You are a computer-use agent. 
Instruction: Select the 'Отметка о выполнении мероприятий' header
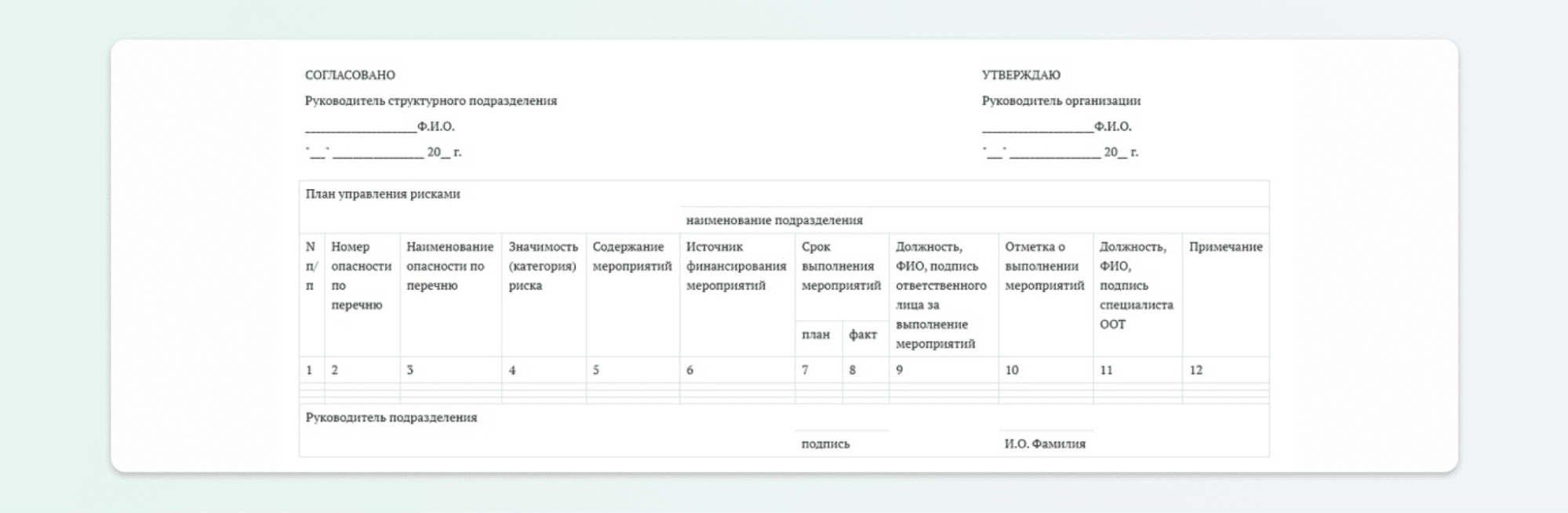(1044, 266)
